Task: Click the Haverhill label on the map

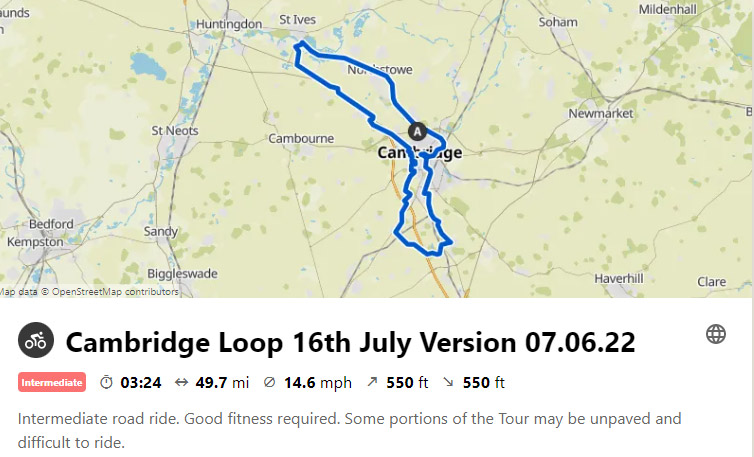Action: click(x=619, y=279)
